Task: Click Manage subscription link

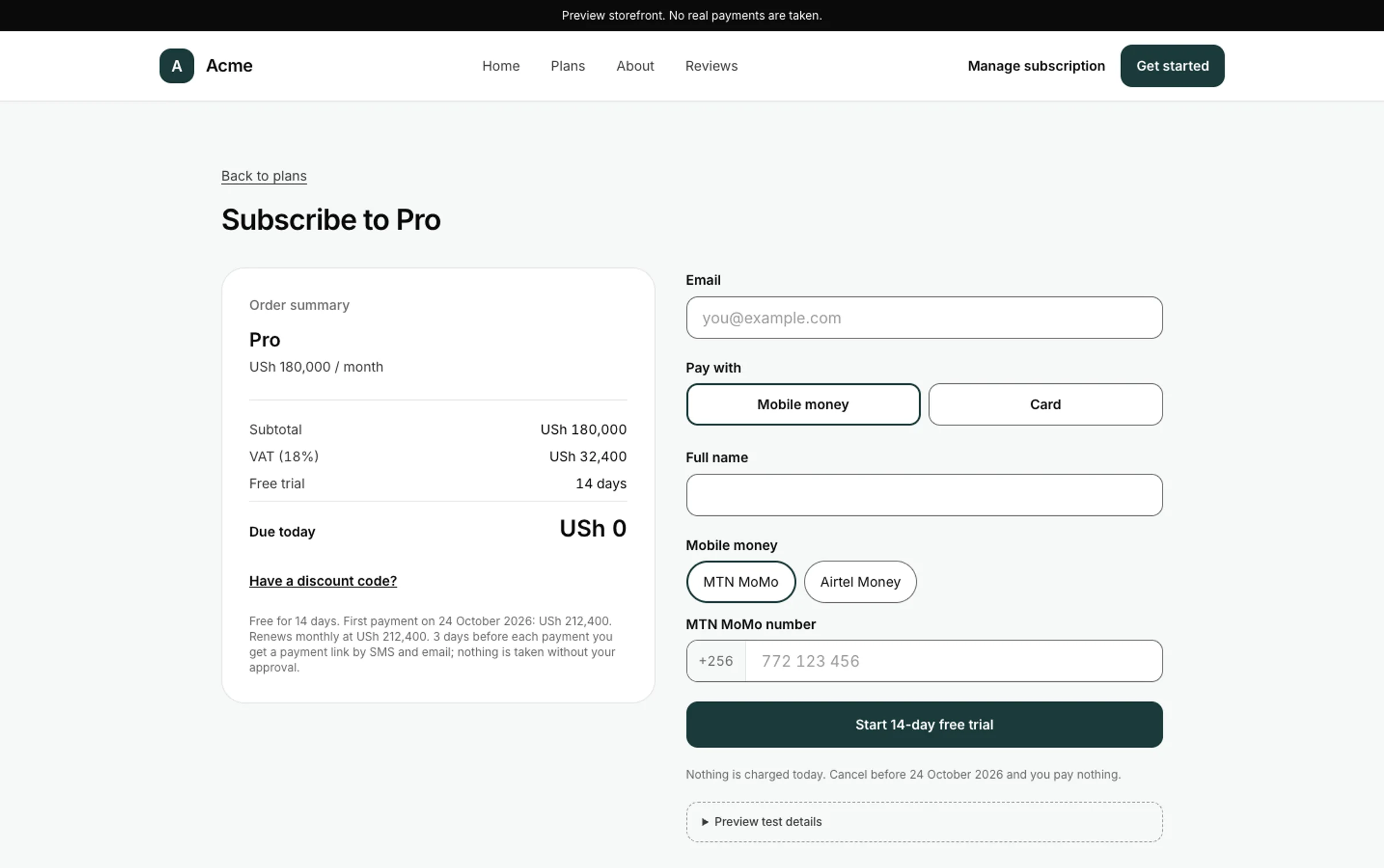Action: pyautogui.click(x=1036, y=66)
